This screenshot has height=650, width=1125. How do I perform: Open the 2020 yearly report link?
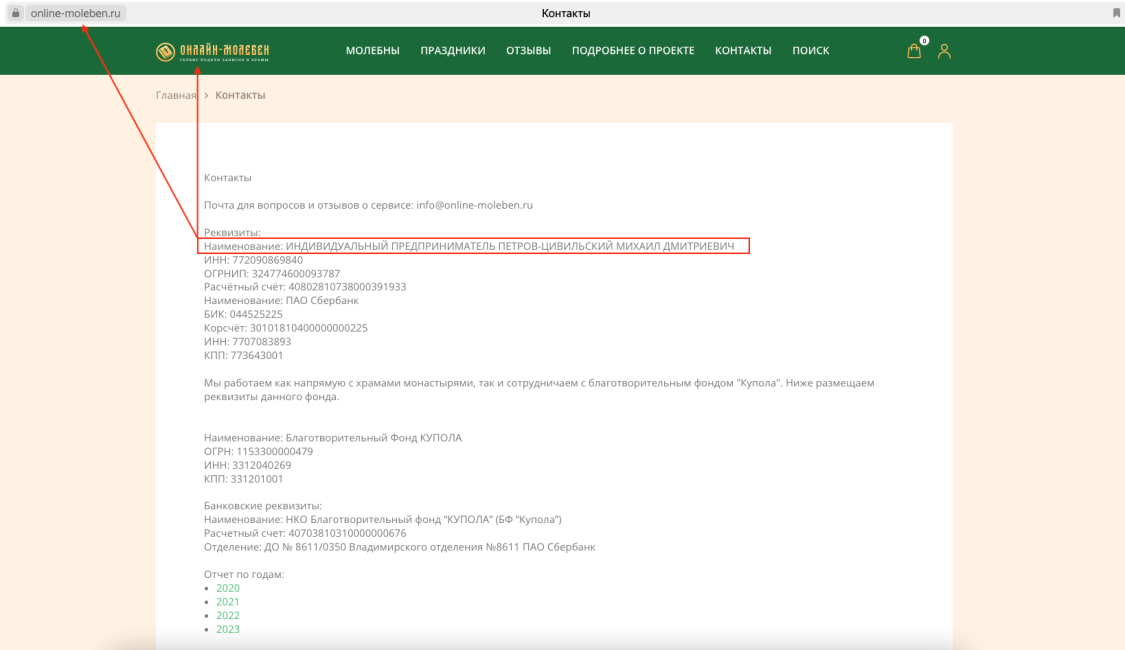pos(227,588)
